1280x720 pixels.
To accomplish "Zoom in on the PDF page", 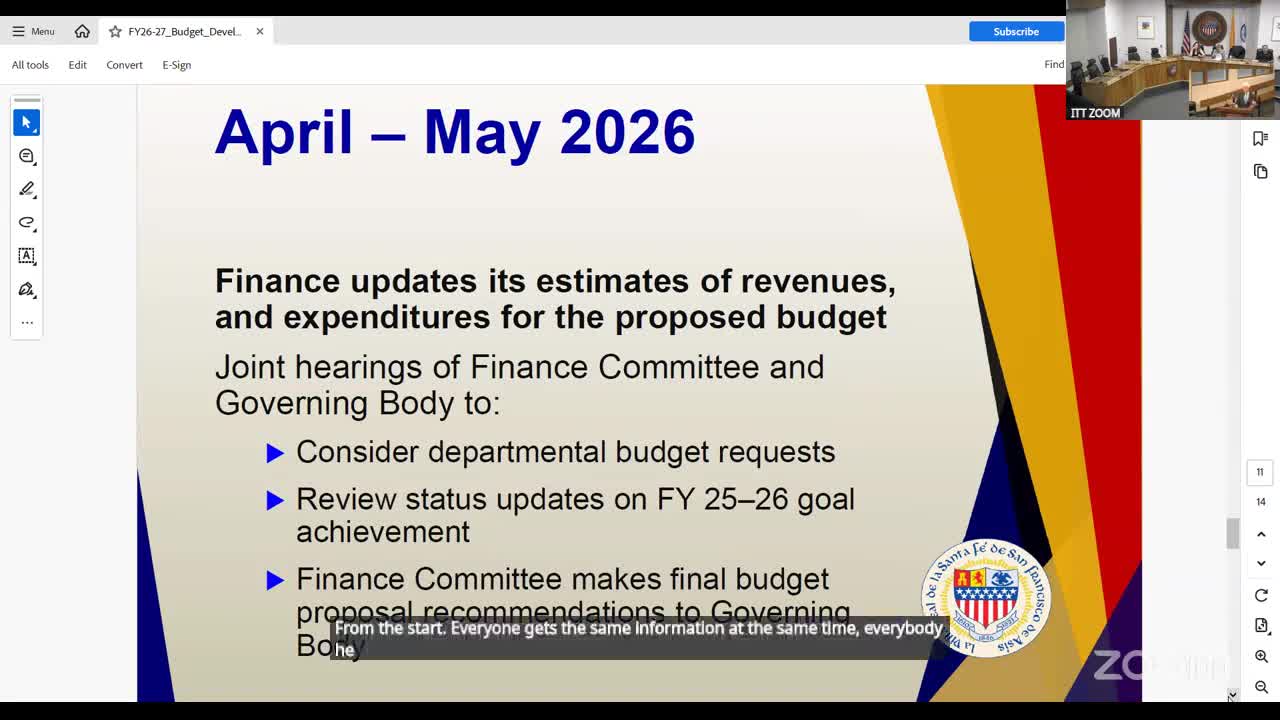I will (1261, 655).
